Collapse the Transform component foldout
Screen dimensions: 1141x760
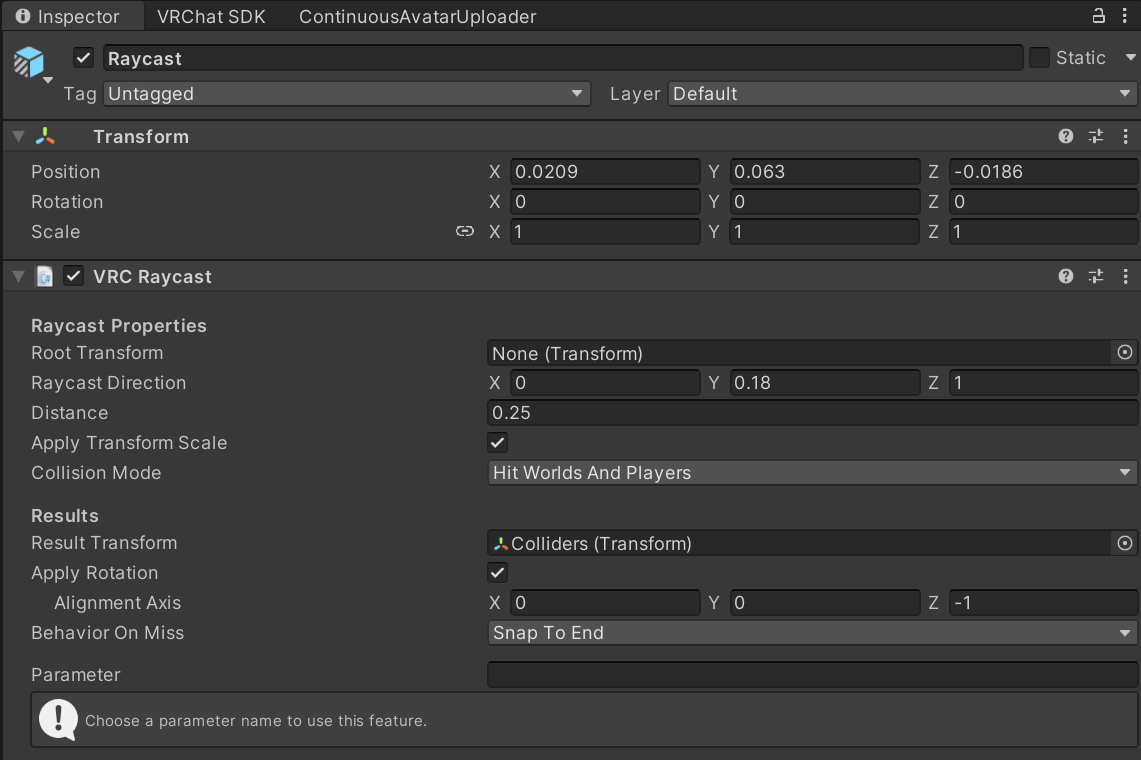tap(19, 136)
